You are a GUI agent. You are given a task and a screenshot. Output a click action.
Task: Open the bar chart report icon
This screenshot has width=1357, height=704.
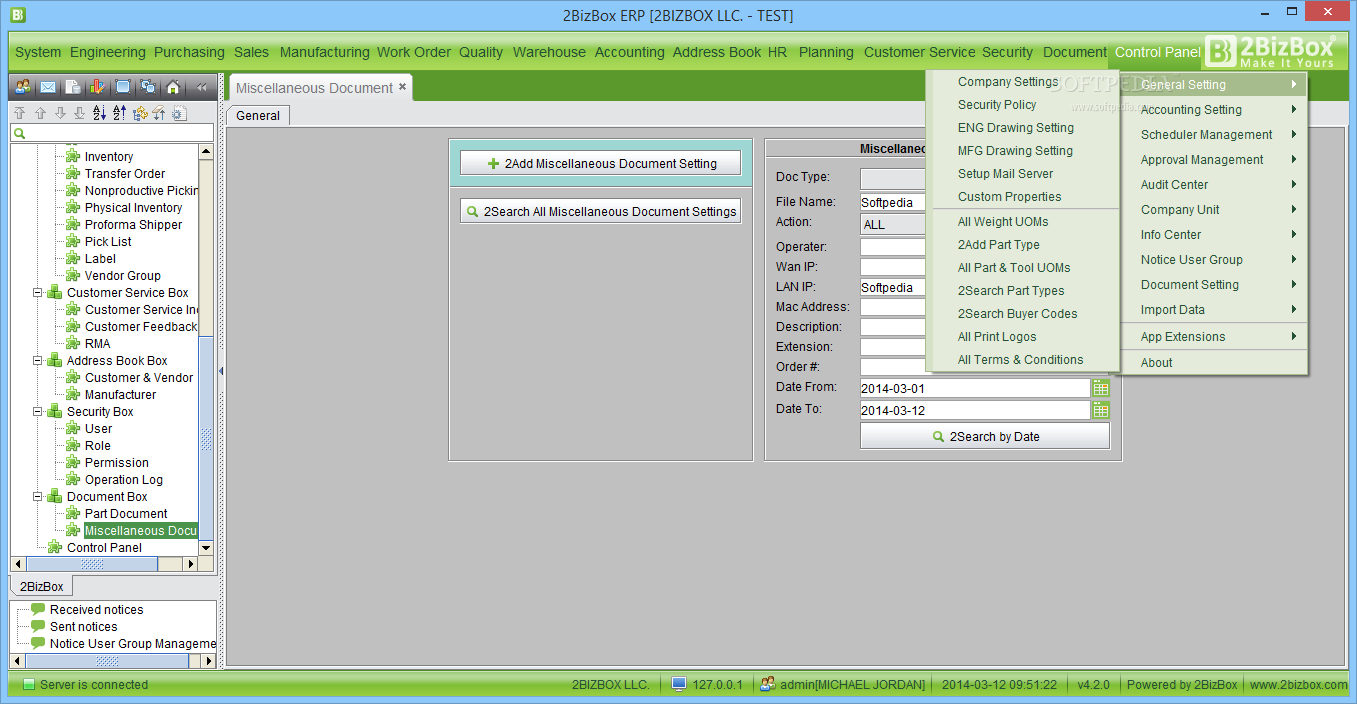coord(97,87)
